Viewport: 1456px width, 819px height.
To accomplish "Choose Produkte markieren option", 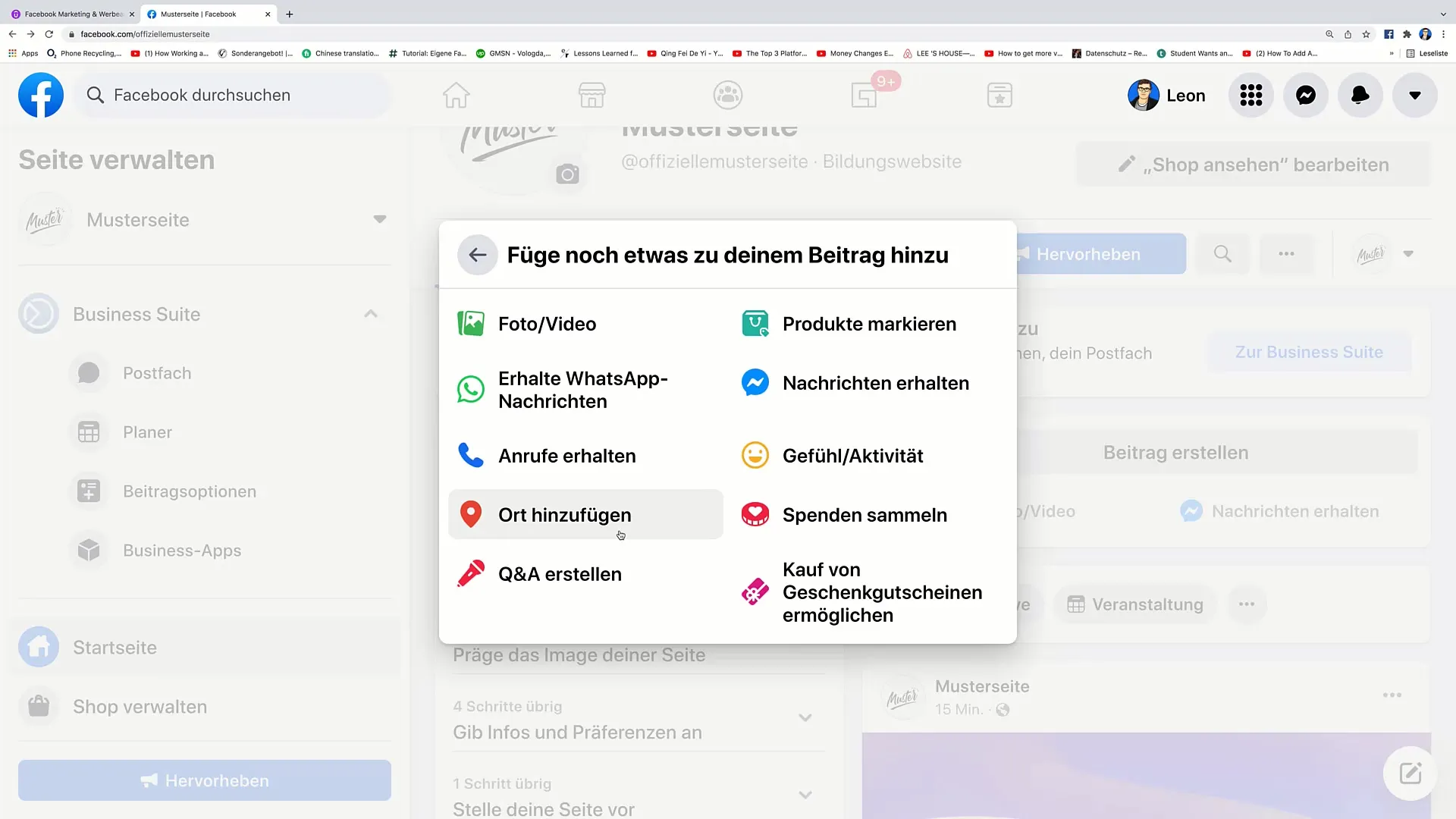I will (x=870, y=324).
